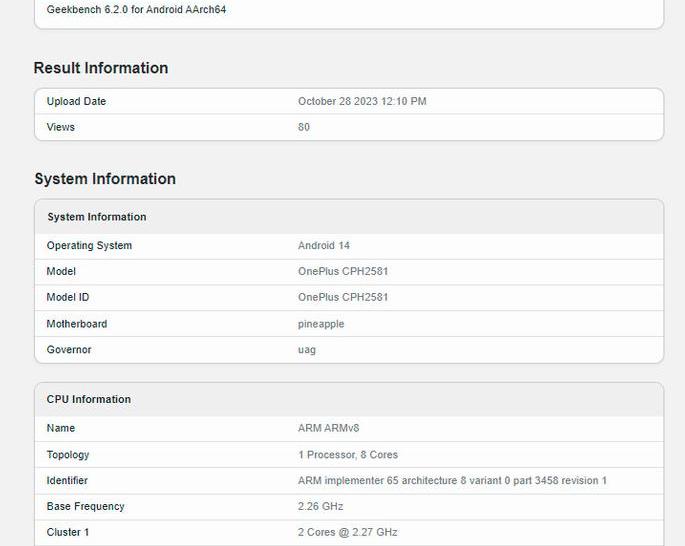This screenshot has height=546, width=685.
Task: Select the 'October 28 2023 12:10 PM' value
Action: click(362, 101)
